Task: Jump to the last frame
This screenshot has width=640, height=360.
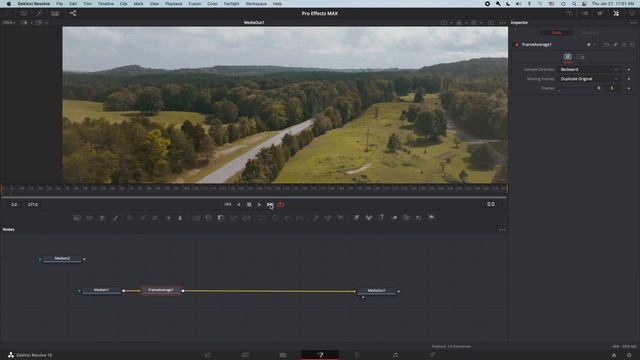Action: 270,204
